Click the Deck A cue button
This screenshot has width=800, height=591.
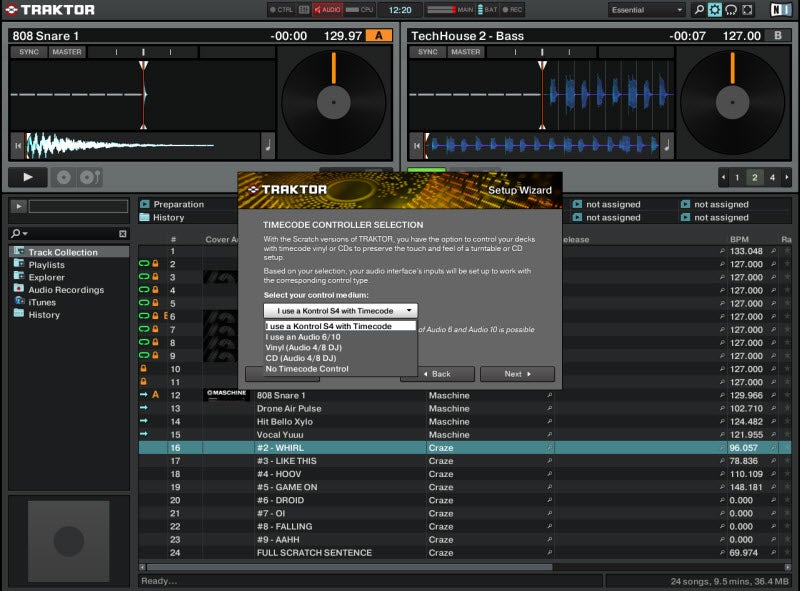pyautogui.click(x=63, y=177)
